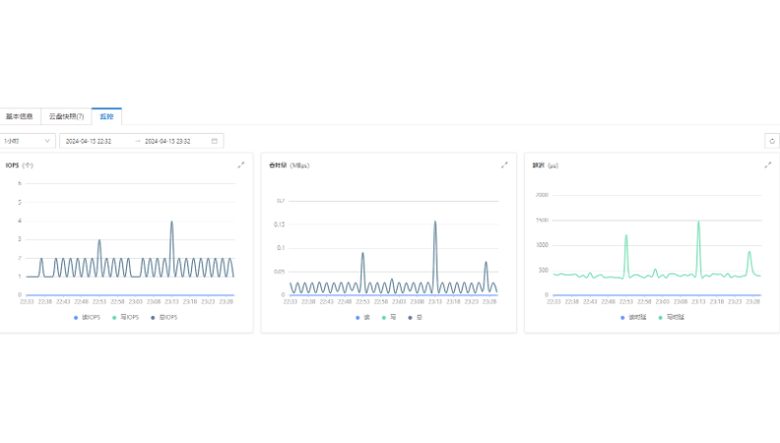Viewport: 780px width, 443px height.
Task: Open the 1-hour time range dropdown
Action: 27,141
